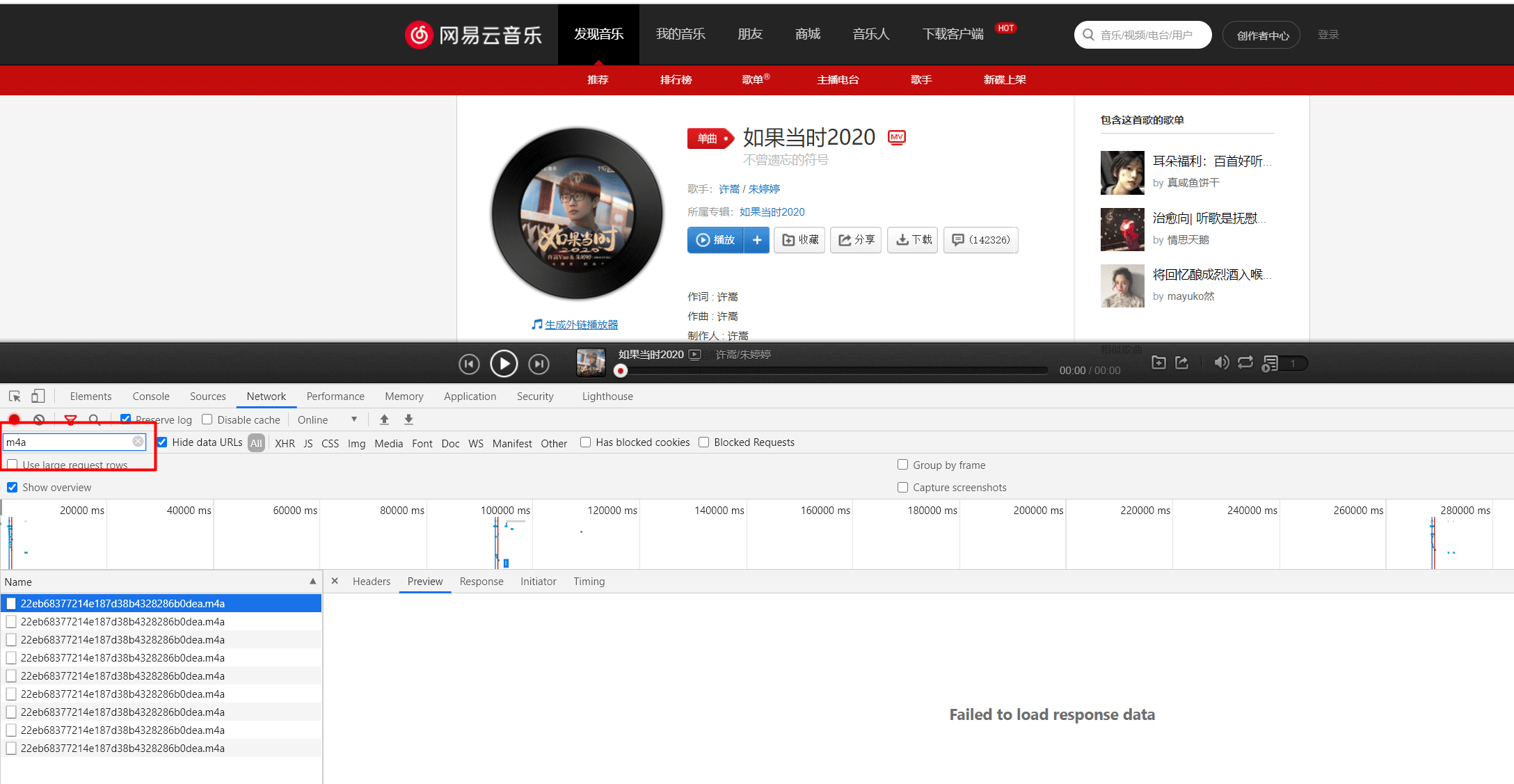Switch to the Console tab
This screenshot has width=1514, height=784.
150,396
